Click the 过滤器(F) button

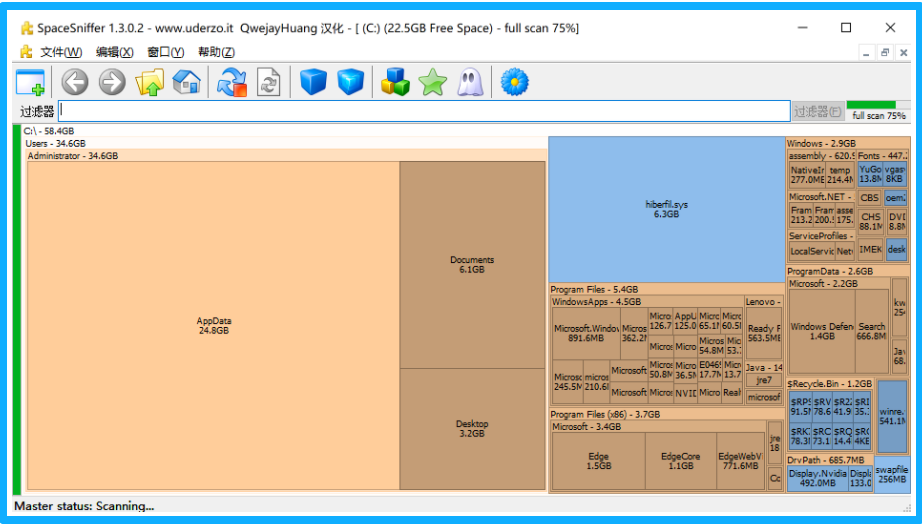click(817, 111)
